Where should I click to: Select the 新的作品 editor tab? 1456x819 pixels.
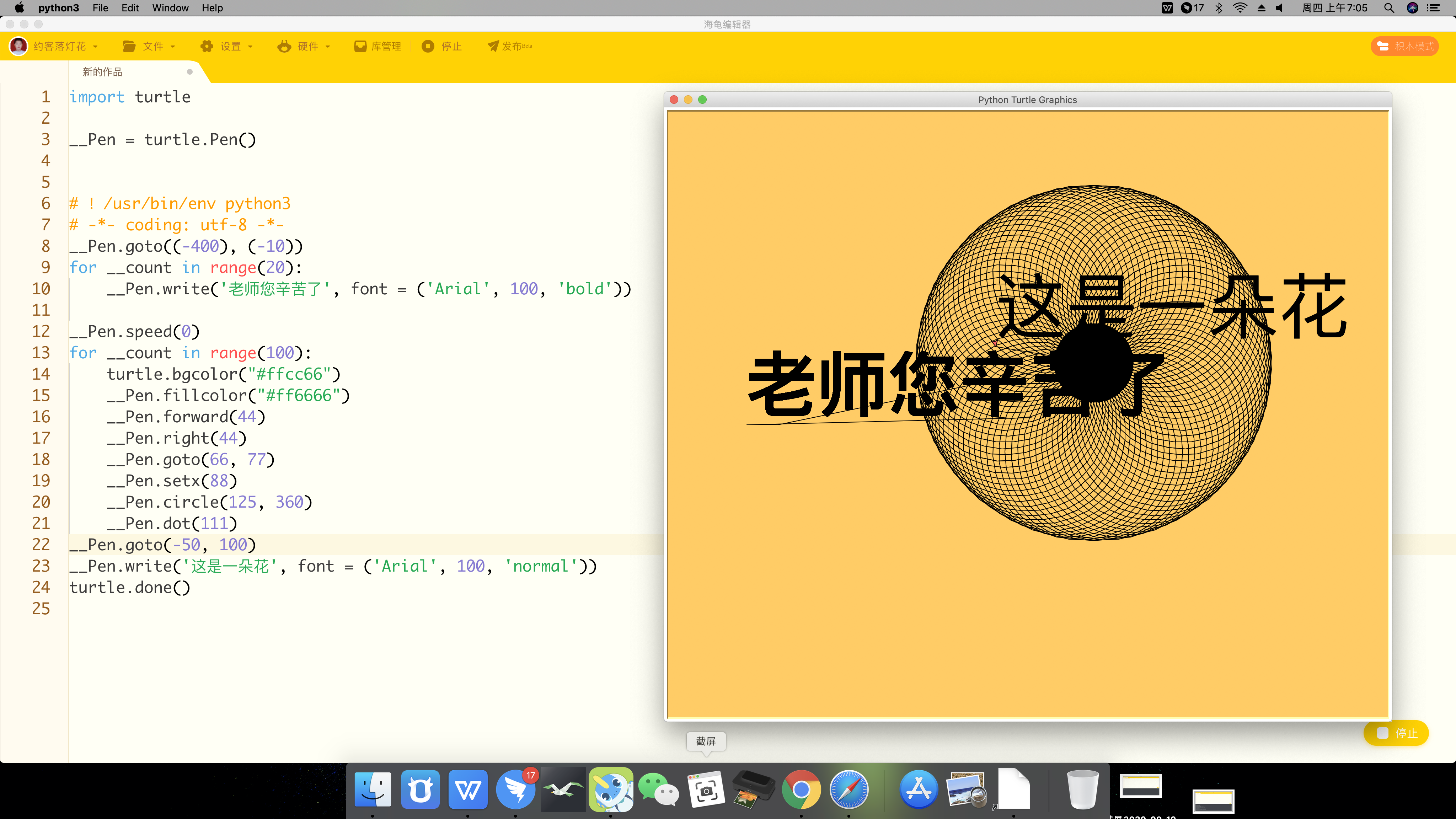(102, 72)
